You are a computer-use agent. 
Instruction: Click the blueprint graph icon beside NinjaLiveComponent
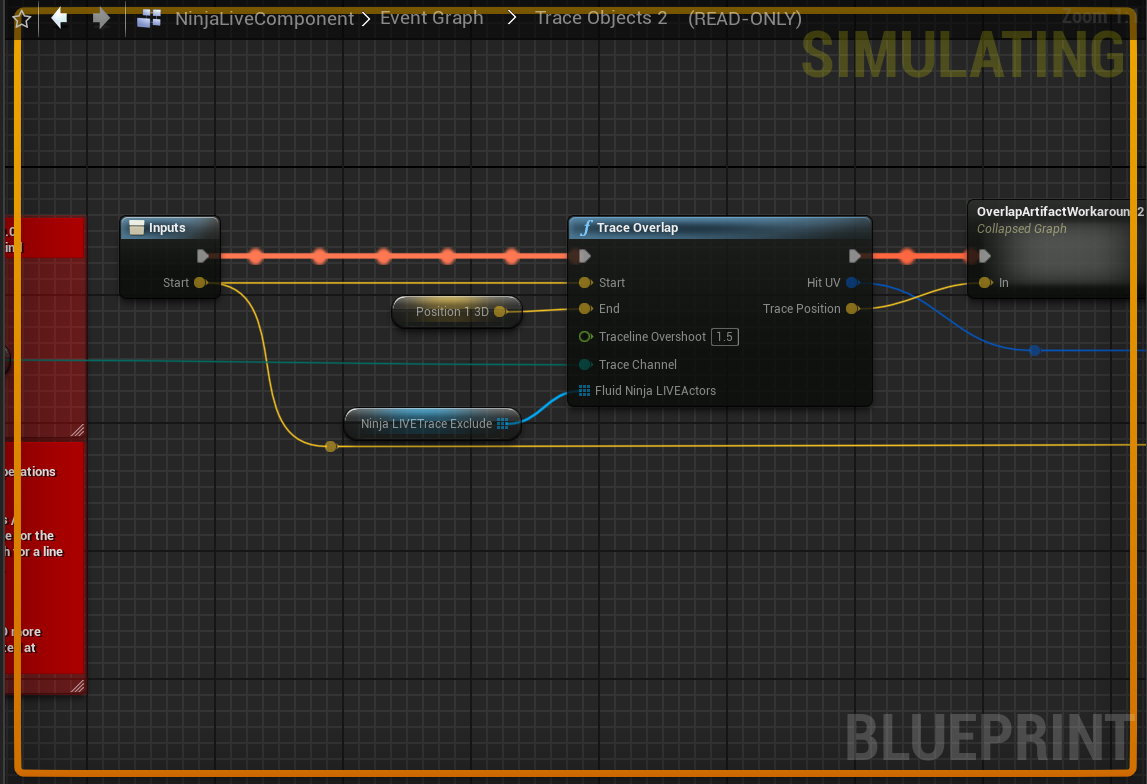pyautogui.click(x=150, y=18)
